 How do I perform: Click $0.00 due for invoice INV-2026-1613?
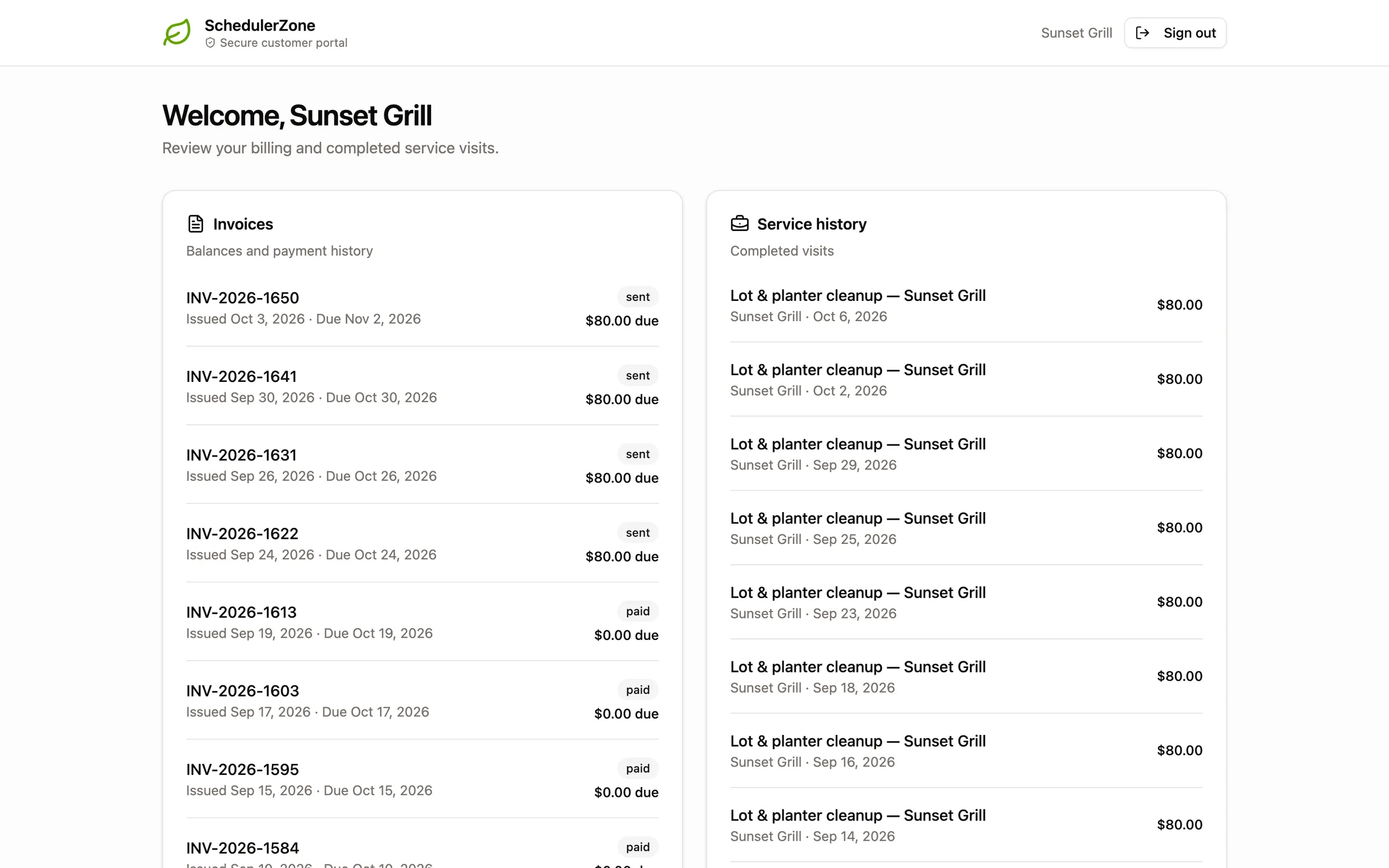coord(626,635)
